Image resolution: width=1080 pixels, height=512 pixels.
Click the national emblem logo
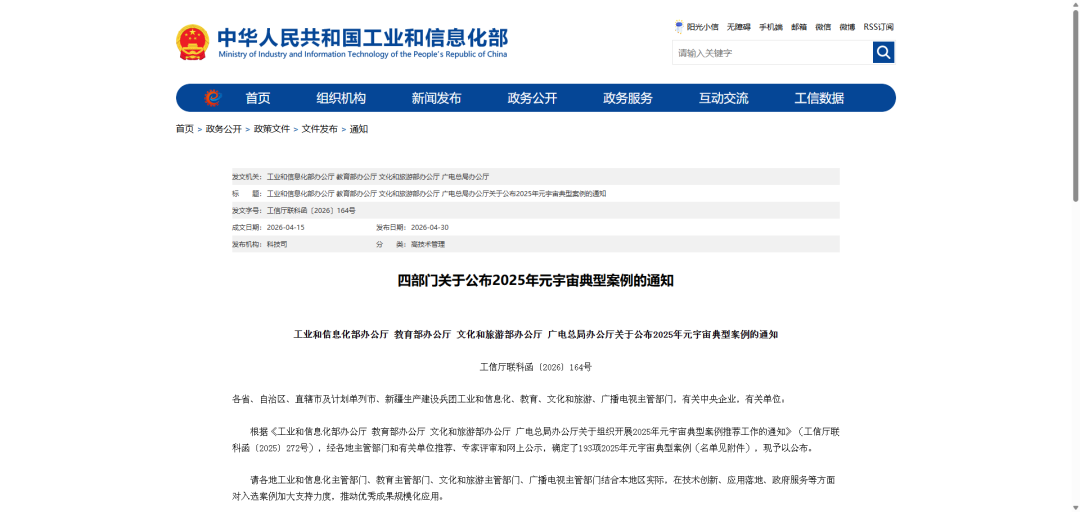pos(192,43)
